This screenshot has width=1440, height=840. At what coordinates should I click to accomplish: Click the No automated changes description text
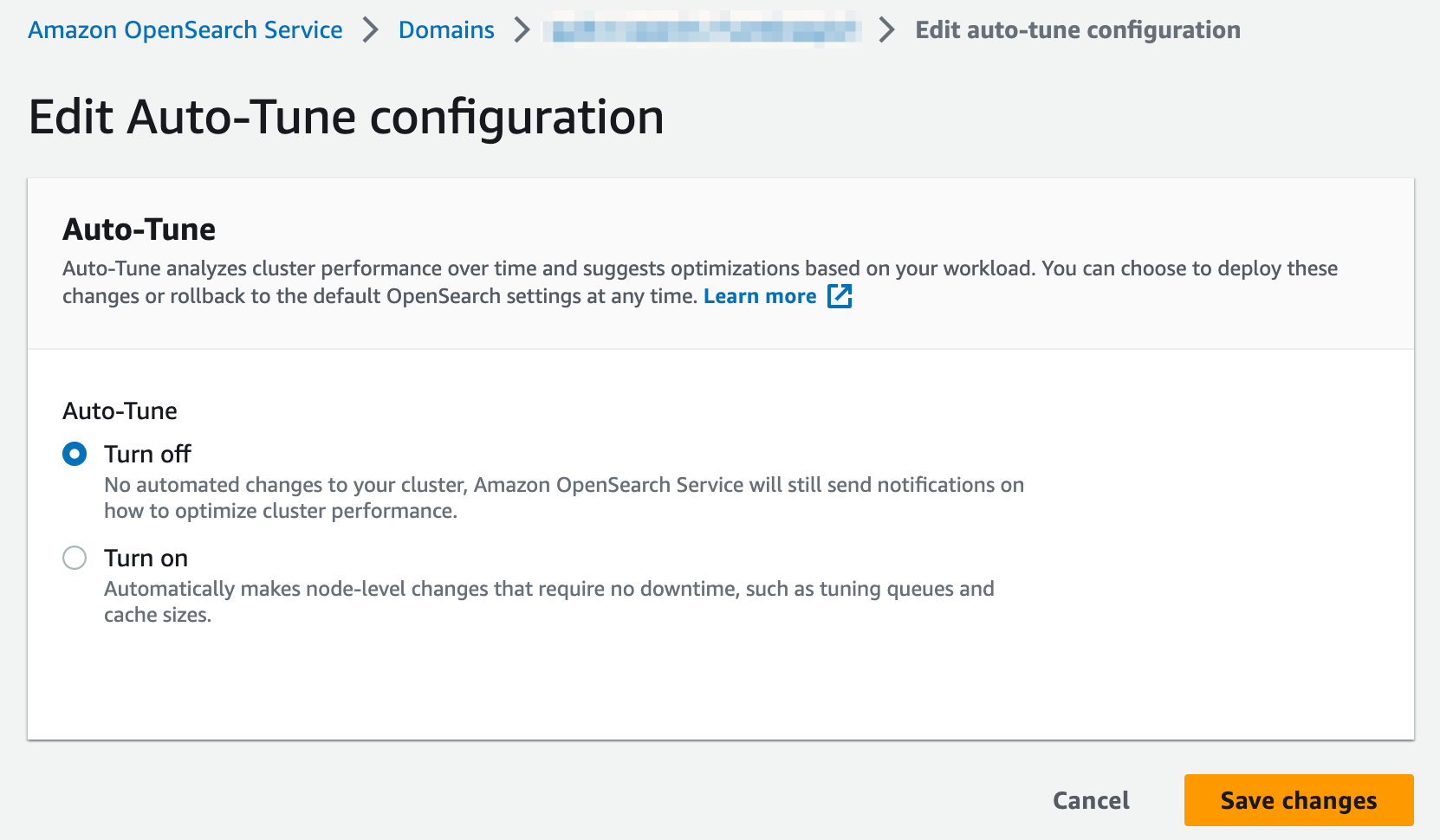point(564,498)
